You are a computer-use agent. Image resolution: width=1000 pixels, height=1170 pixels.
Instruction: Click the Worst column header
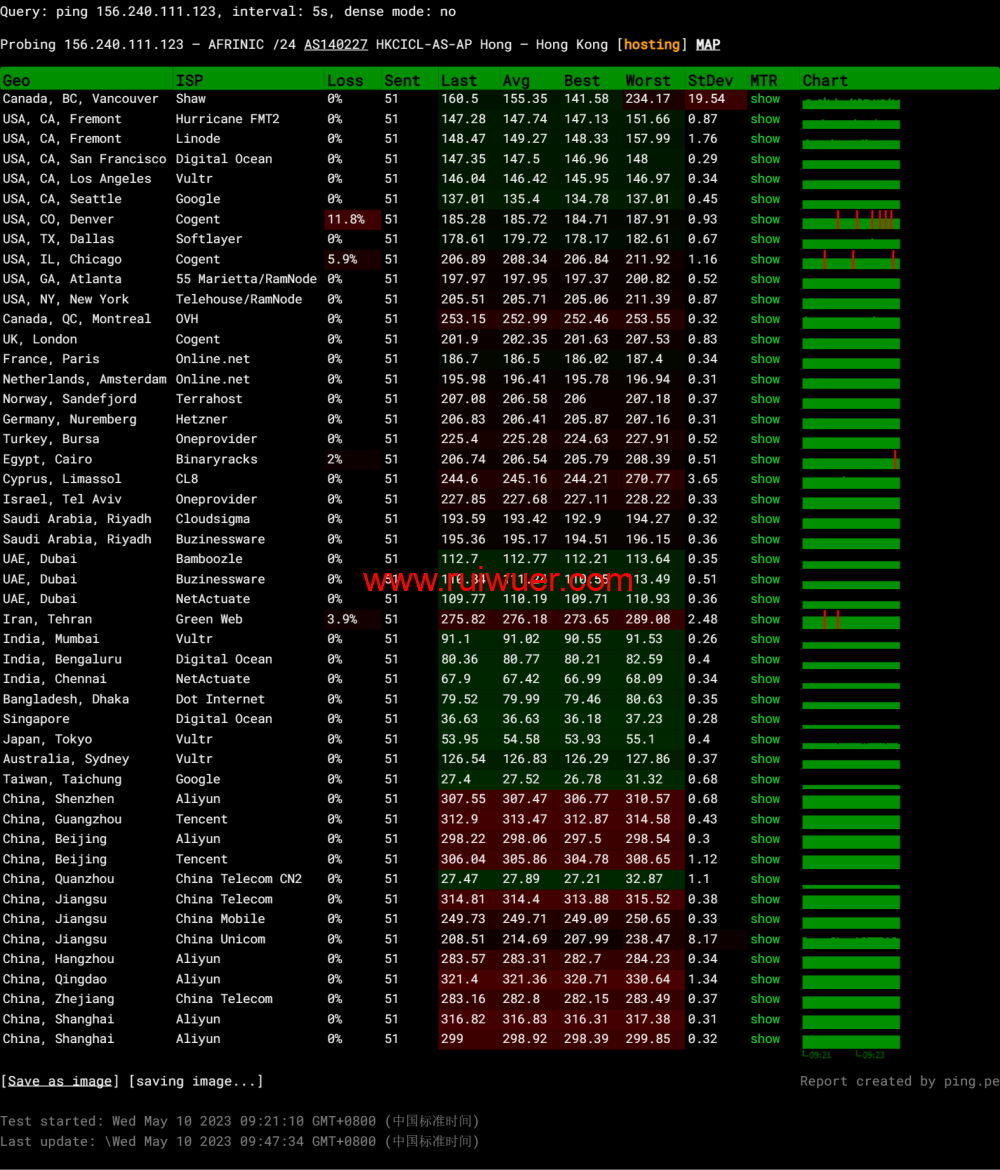[x=648, y=80]
